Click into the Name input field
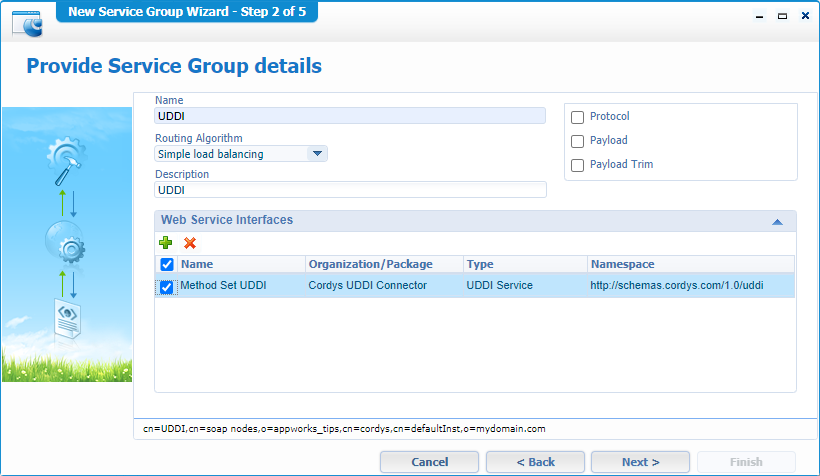 350,116
